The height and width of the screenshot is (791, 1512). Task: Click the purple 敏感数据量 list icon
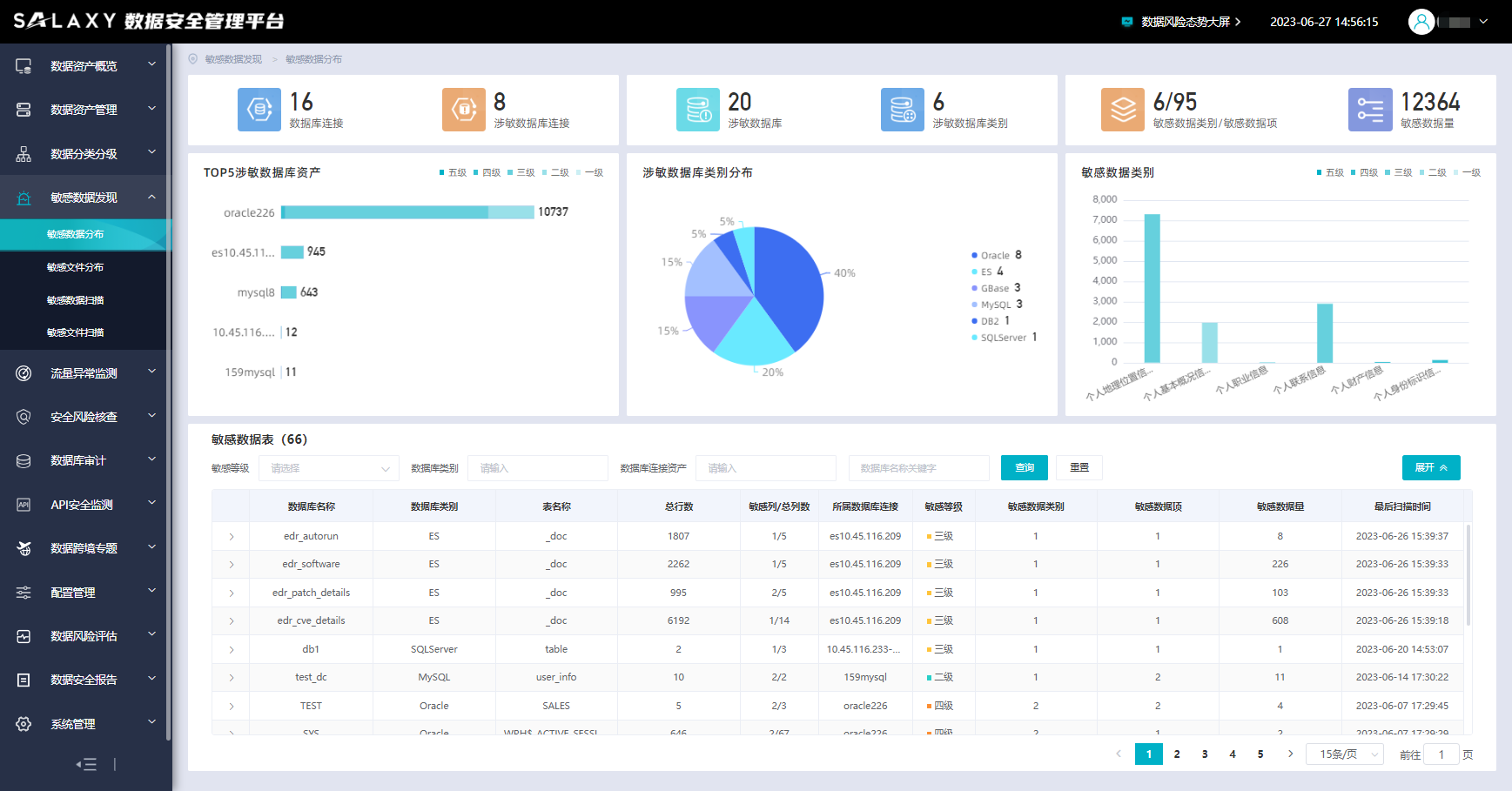click(1369, 110)
